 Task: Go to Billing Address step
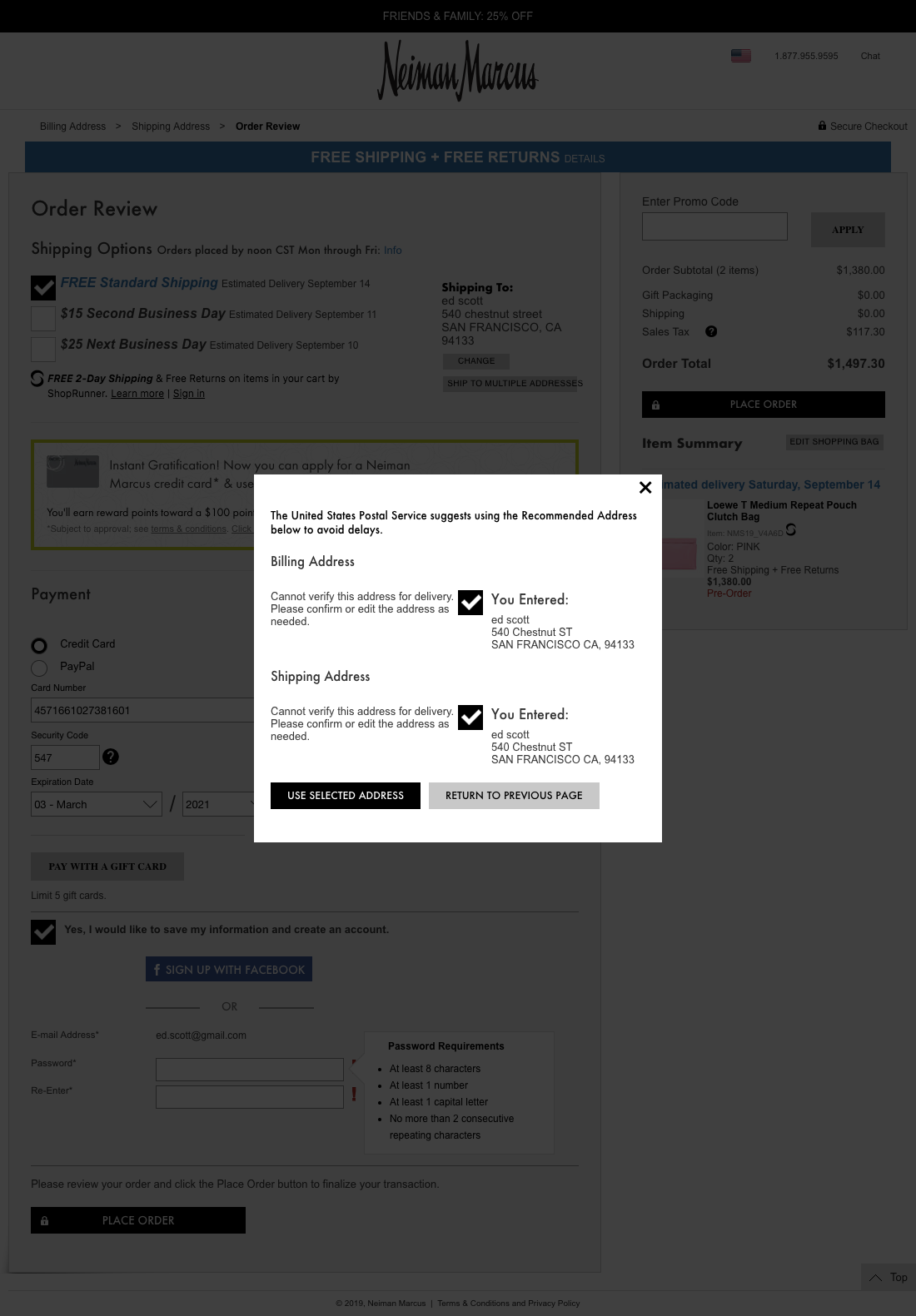(x=72, y=127)
